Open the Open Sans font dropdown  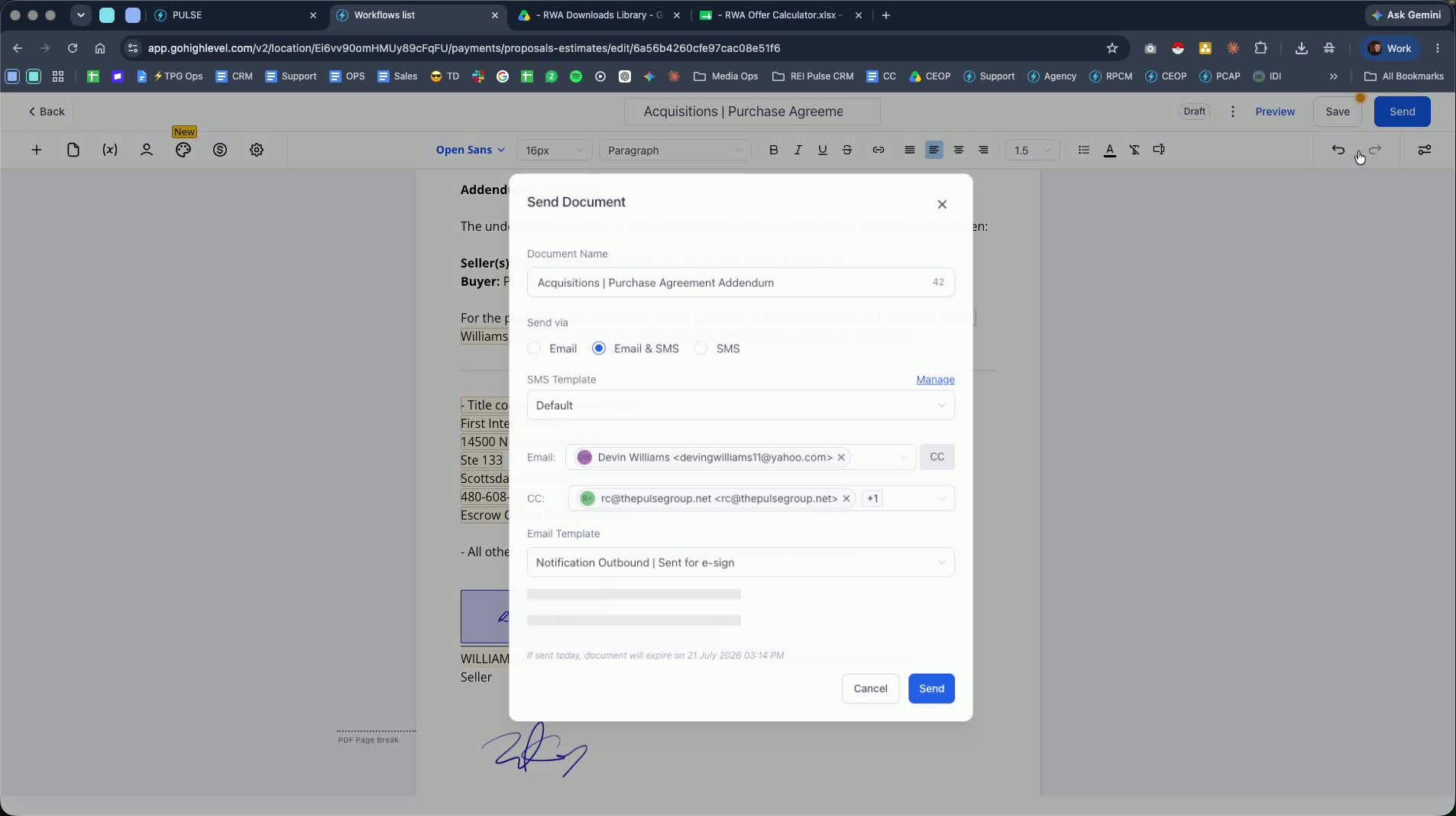coord(470,150)
